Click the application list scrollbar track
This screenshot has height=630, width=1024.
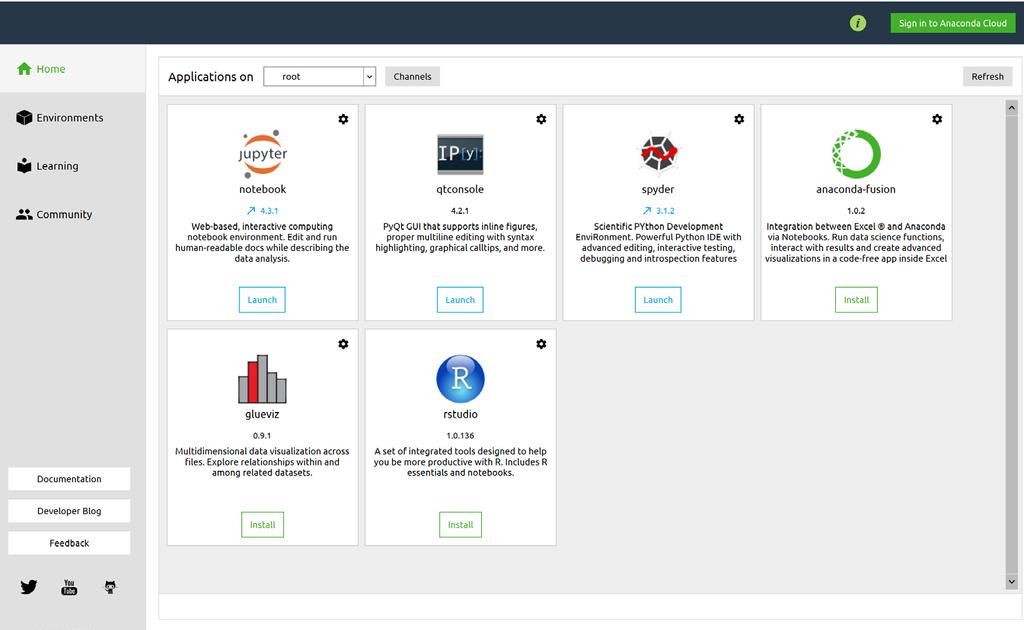pos(1012,345)
